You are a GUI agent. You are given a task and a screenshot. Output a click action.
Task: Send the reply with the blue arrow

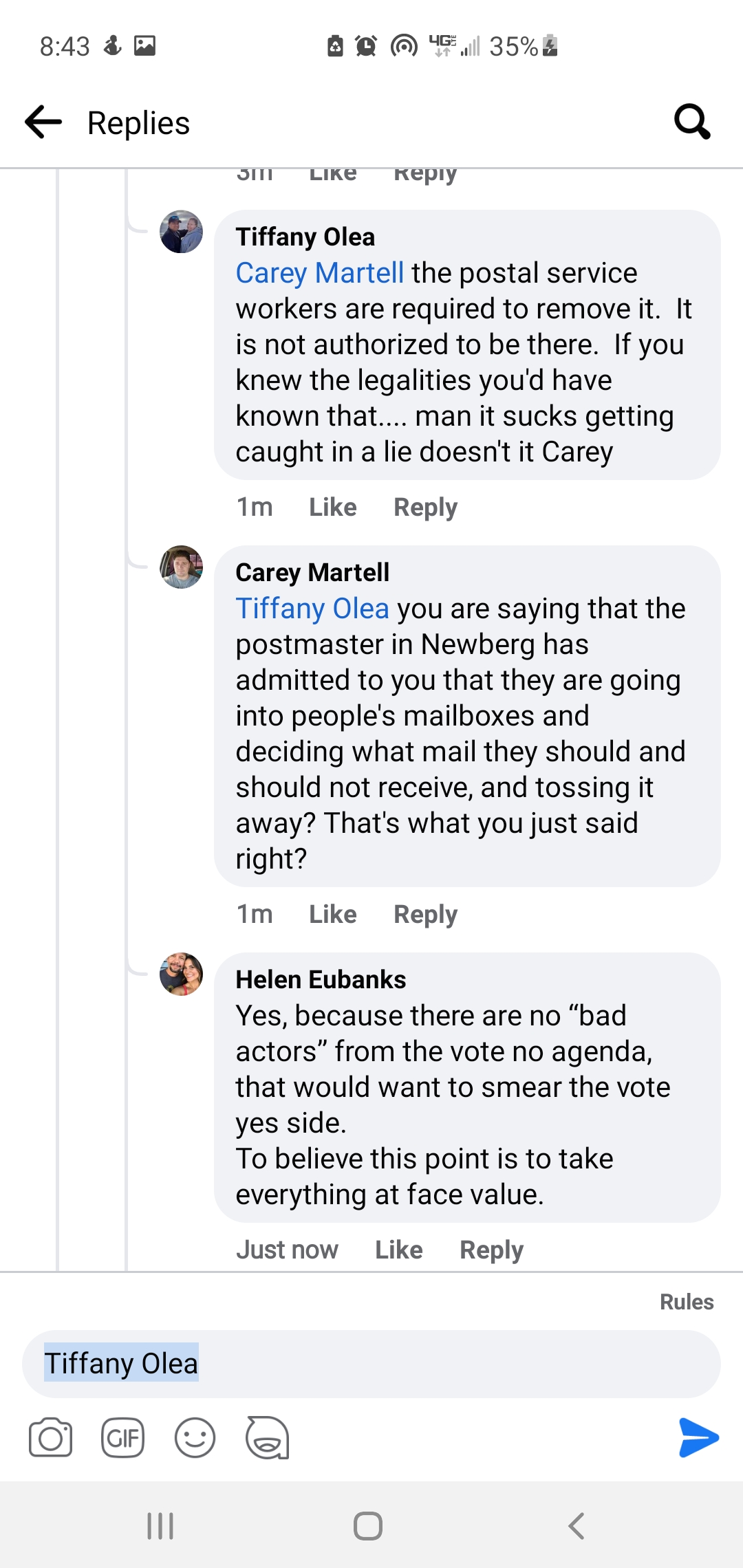[698, 1437]
